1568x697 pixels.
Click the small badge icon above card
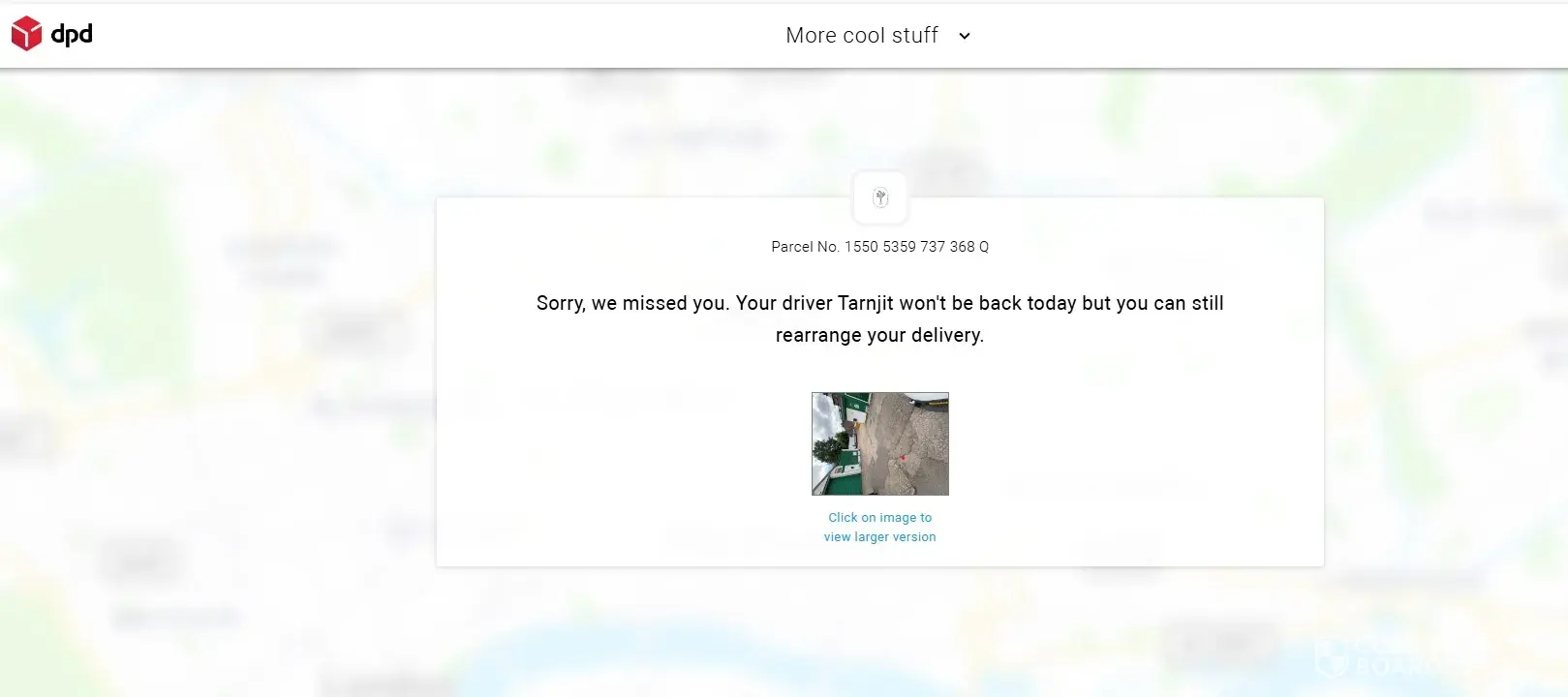pos(880,198)
